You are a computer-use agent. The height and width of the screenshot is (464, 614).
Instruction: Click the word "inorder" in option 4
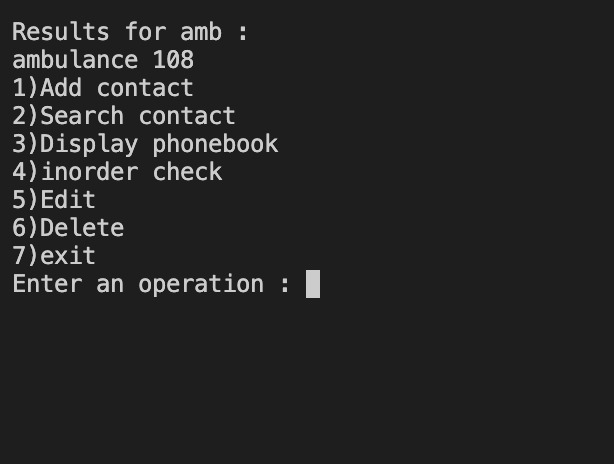click(90, 172)
